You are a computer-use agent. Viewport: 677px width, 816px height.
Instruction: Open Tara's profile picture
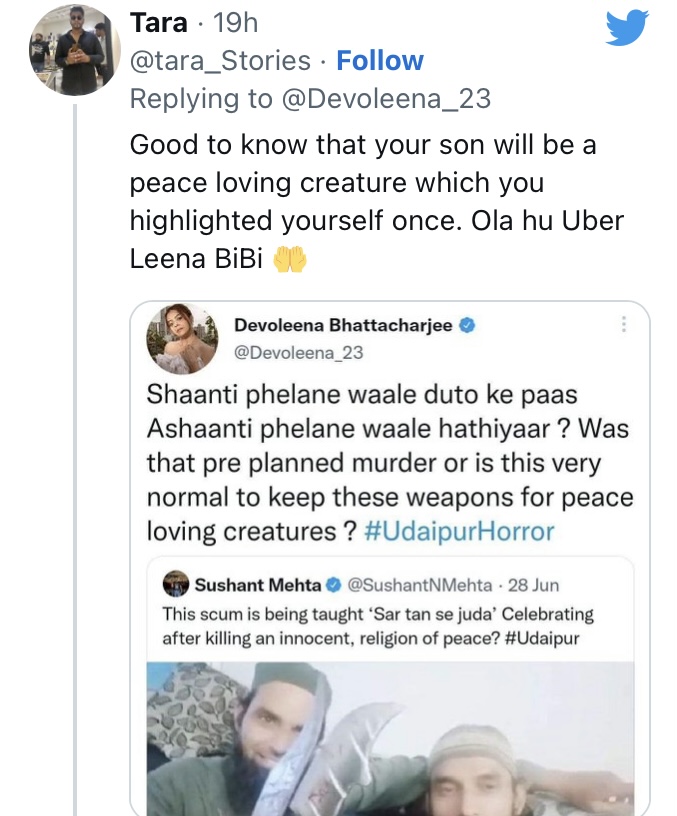click(x=74, y=49)
